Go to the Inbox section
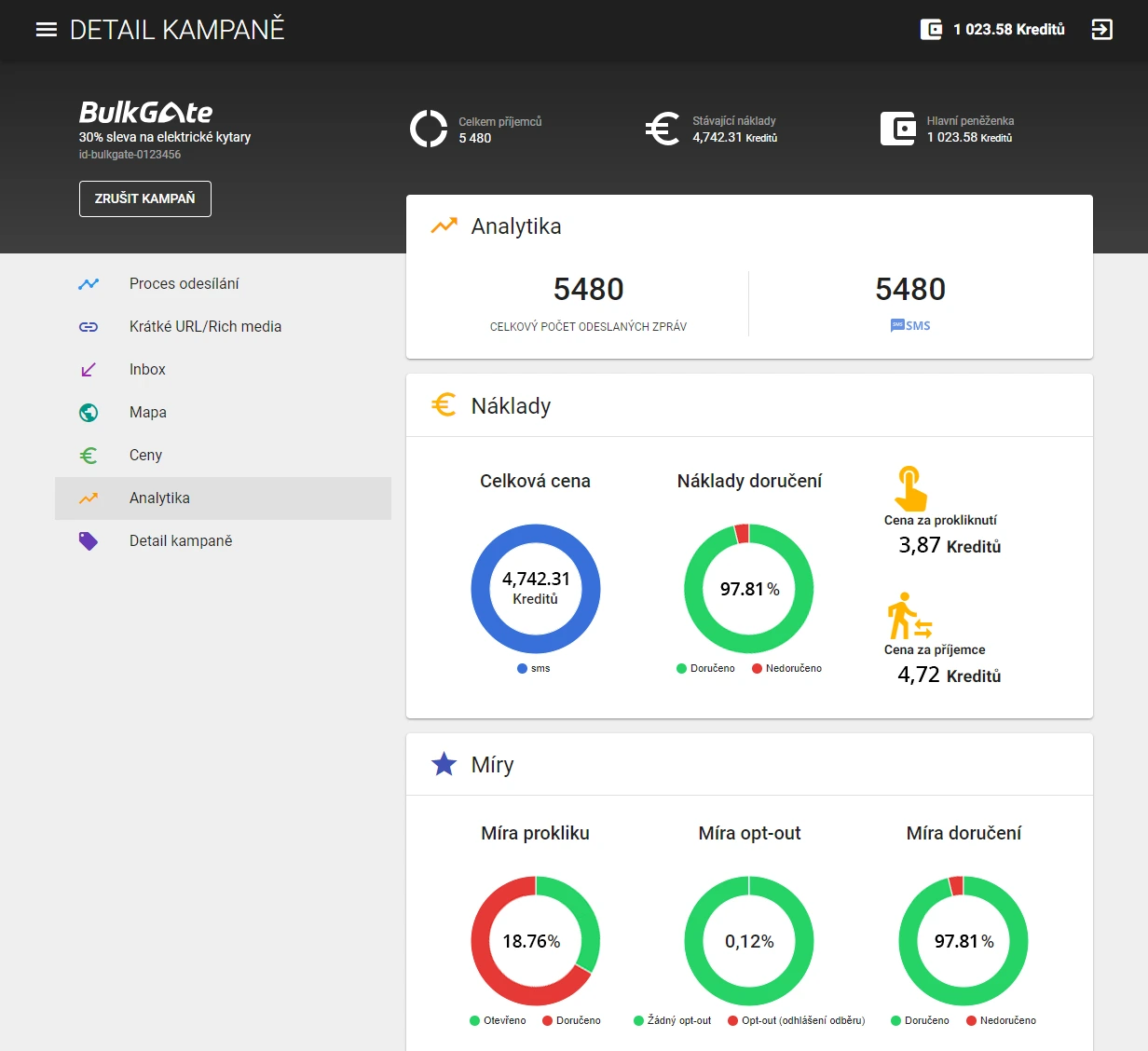This screenshot has width=1148, height=1051. point(147,370)
